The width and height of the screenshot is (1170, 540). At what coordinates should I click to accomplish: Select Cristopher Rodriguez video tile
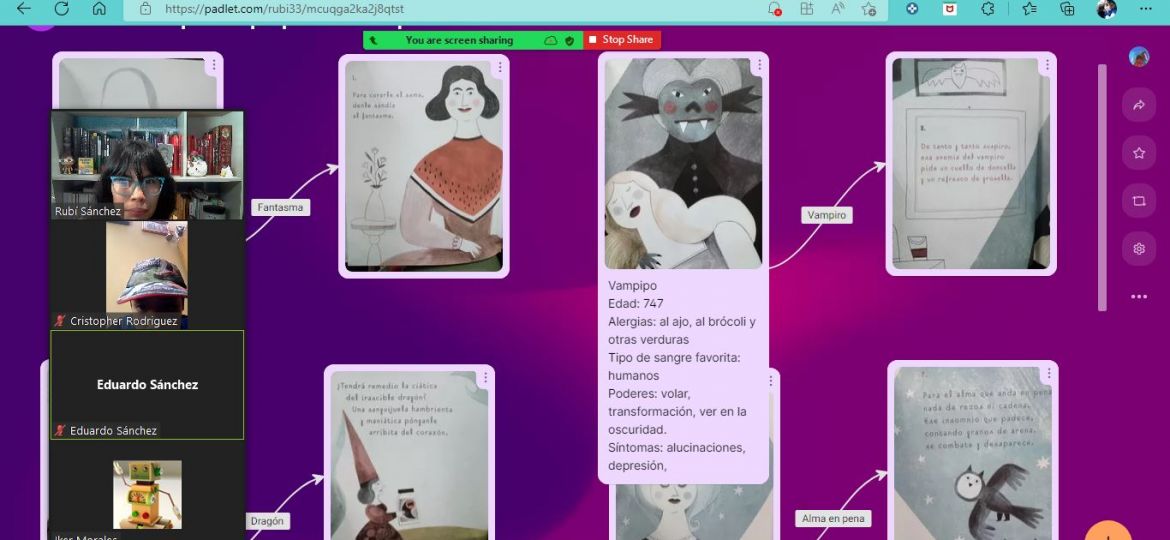(x=147, y=274)
